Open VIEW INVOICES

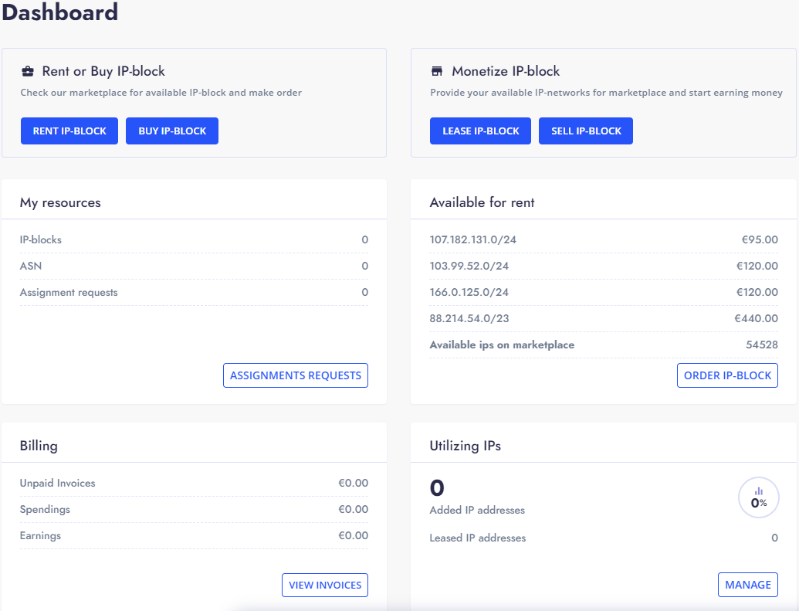click(325, 585)
